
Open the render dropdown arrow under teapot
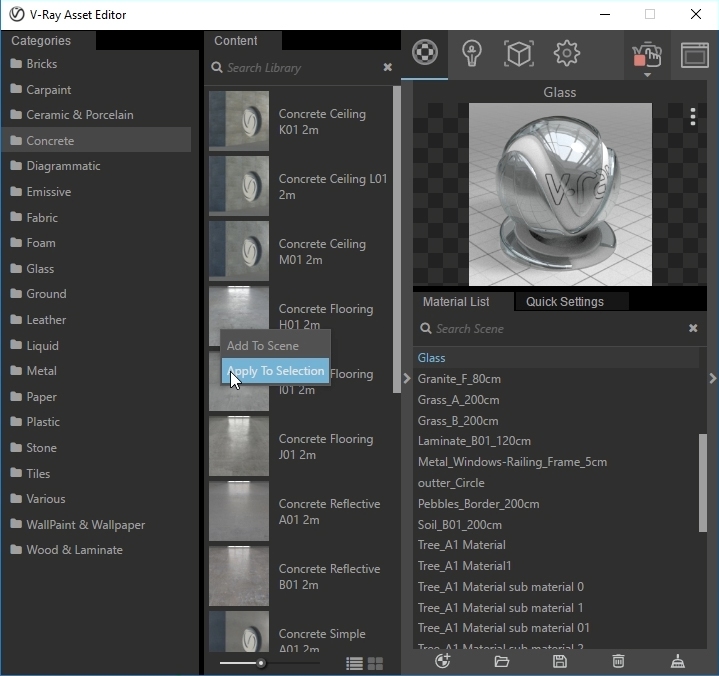[647, 75]
